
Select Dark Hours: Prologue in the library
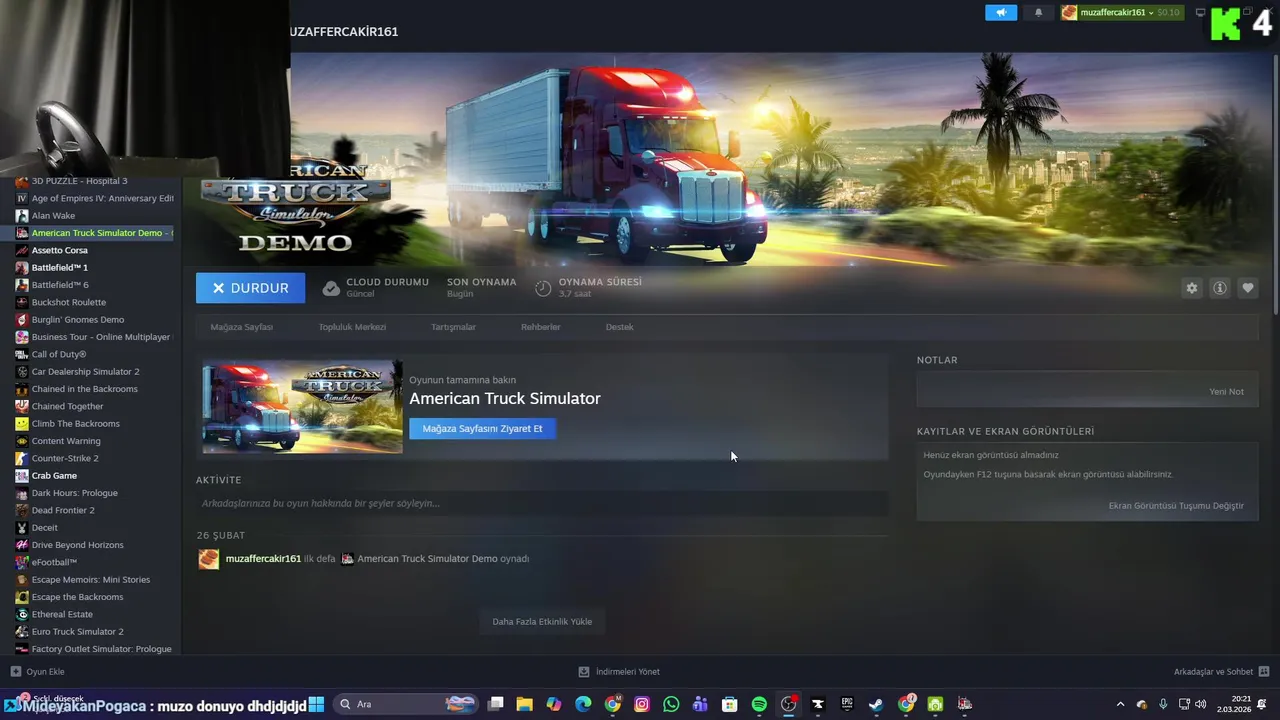74,493
